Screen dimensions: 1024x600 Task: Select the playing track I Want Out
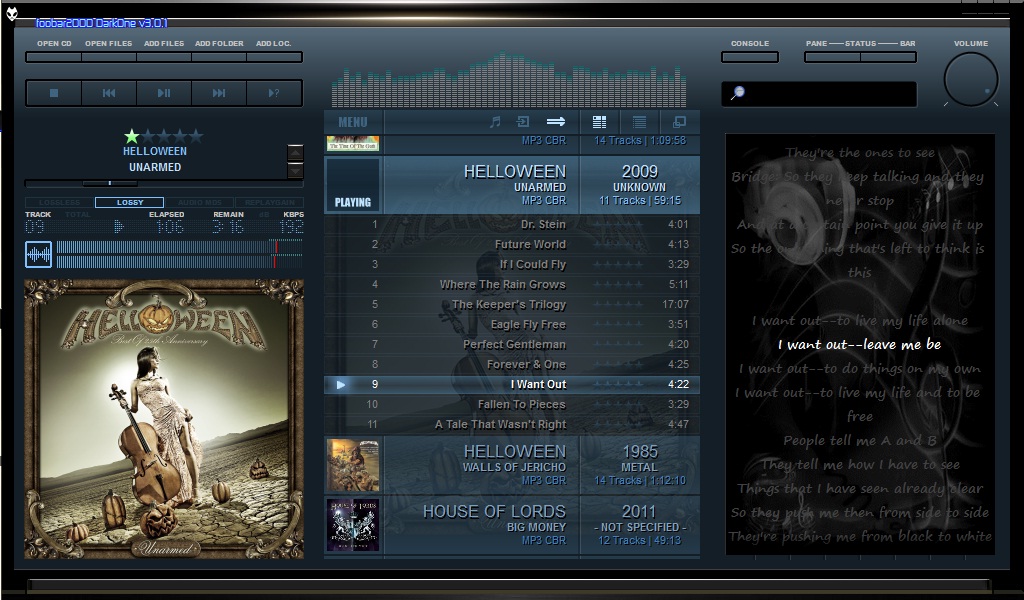click(512, 385)
